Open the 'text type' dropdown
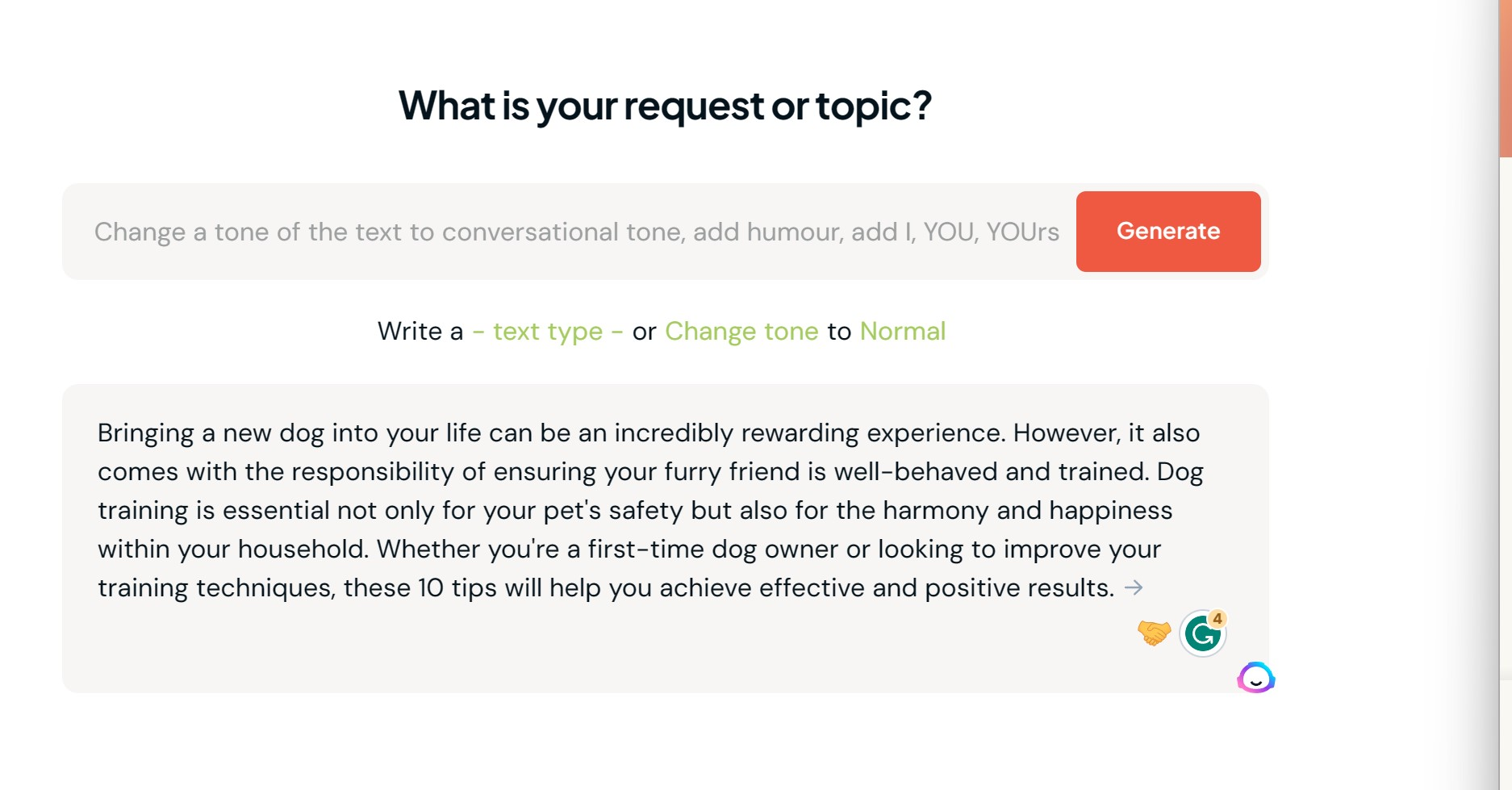Image resolution: width=1512 pixels, height=790 pixels. point(547,332)
